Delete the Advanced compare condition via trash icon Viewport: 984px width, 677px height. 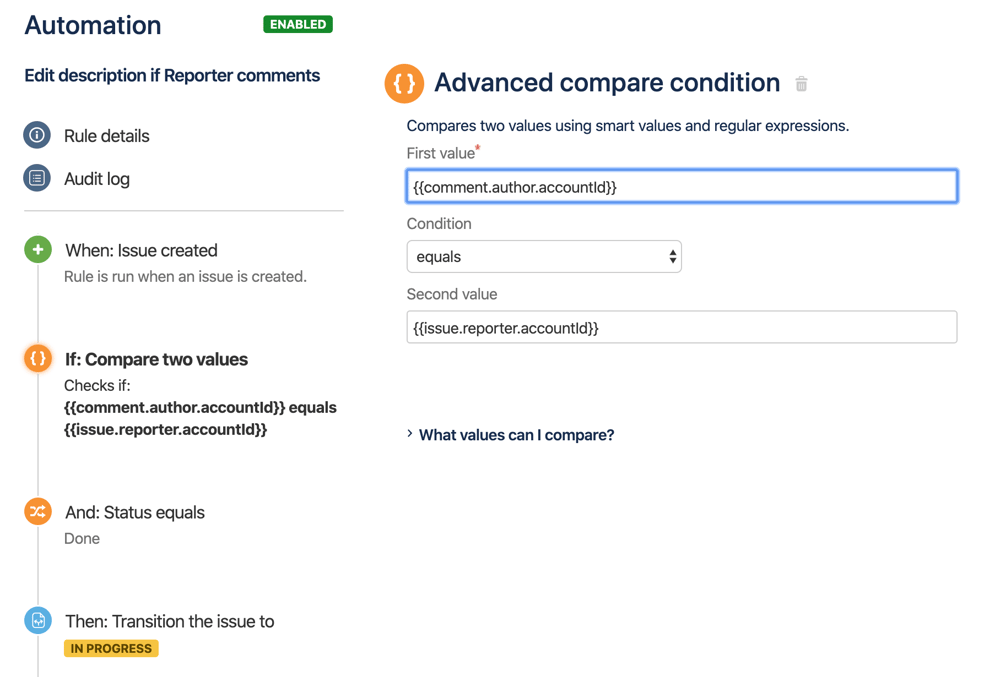pos(801,84)
